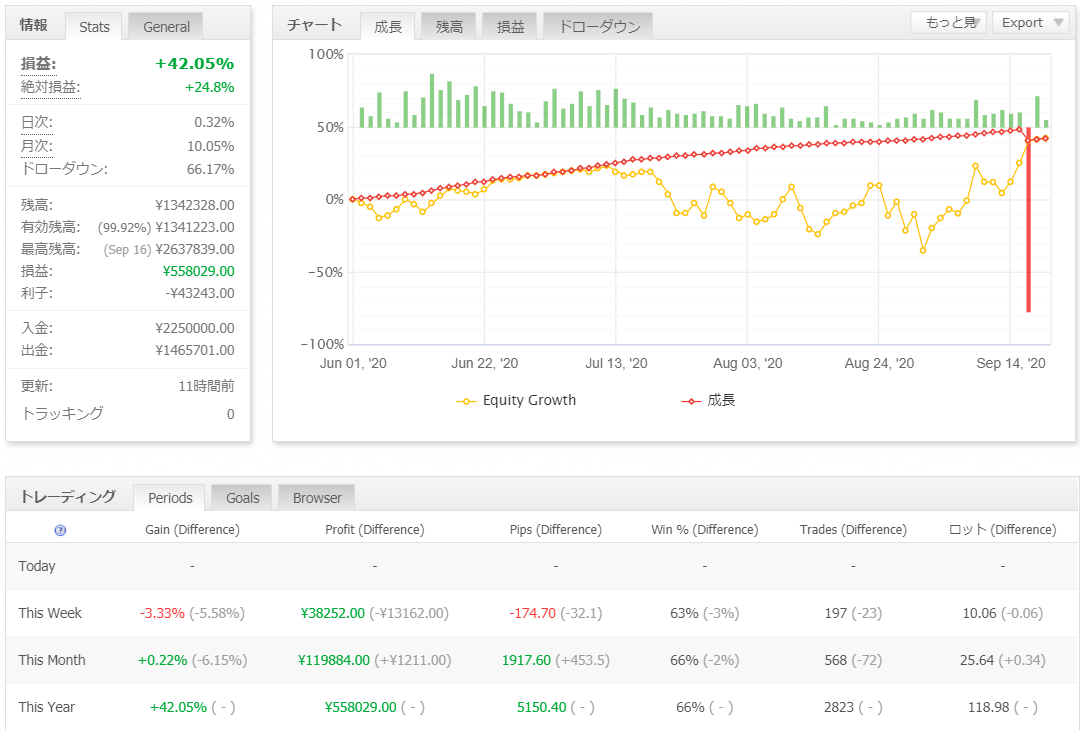Select the 成長 chart tab

coord(388,27)
